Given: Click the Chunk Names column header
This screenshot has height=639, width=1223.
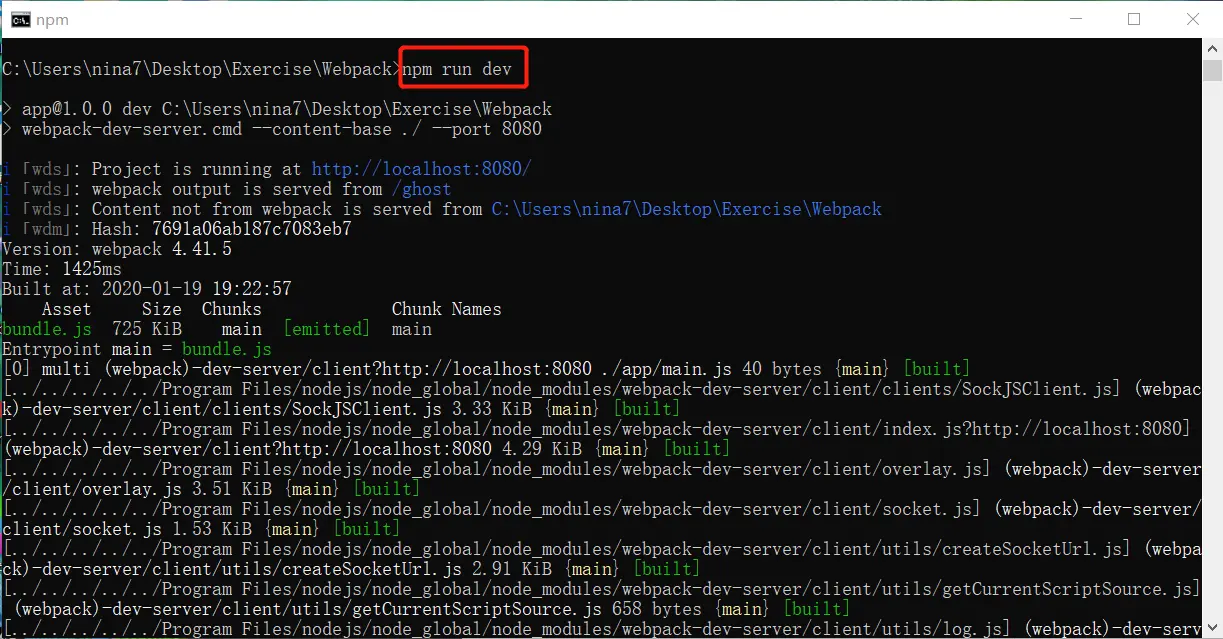Looking at the screenshot, I should tap(447, 309).
